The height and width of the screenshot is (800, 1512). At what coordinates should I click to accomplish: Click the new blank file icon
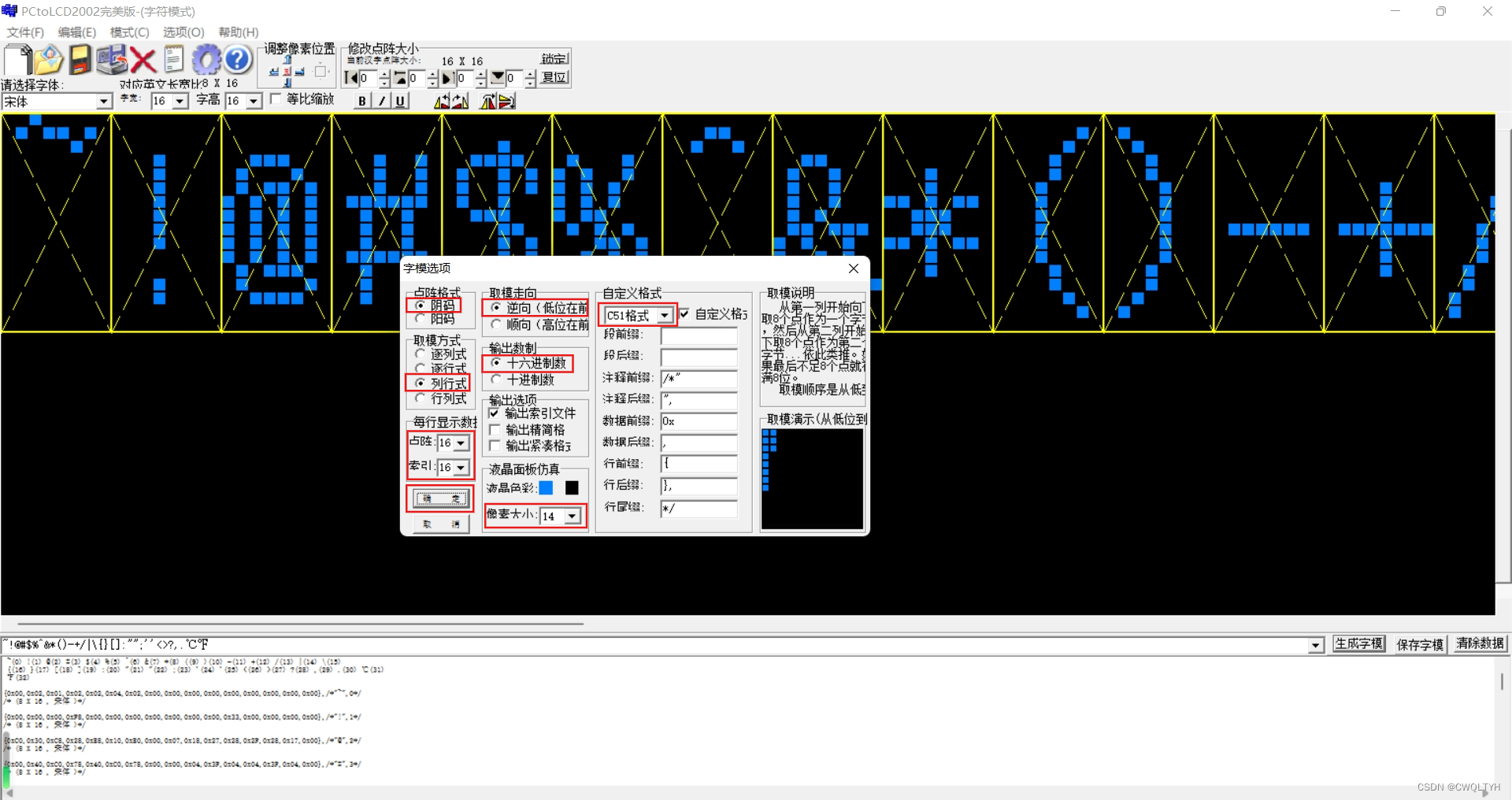[17, 60]
